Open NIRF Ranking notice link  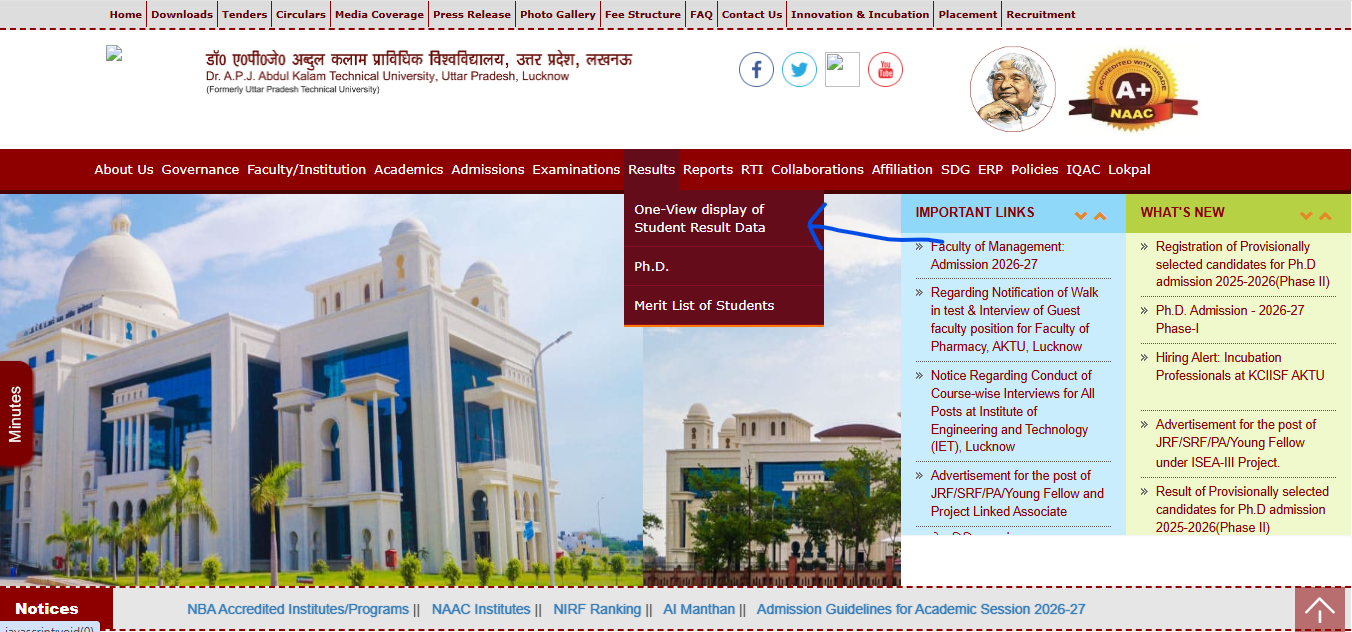click(x=597, y=609)
